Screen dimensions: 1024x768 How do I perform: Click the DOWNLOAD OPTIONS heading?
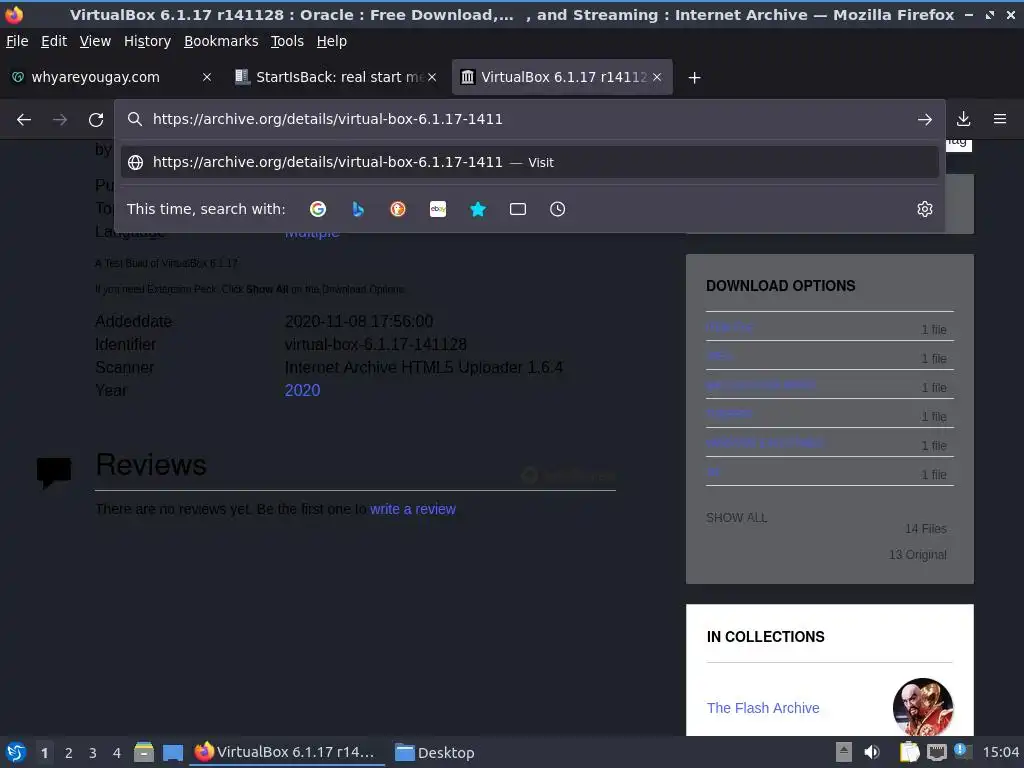click(780, 285)
